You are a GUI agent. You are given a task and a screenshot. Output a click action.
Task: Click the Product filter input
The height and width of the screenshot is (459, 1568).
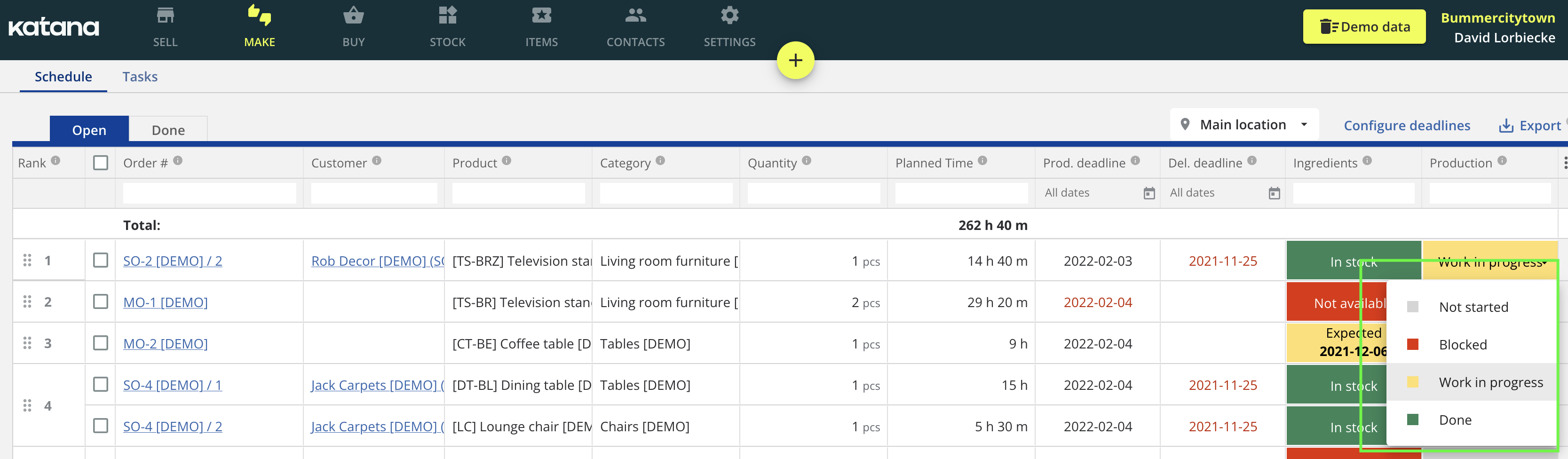[x=519, y=193]
